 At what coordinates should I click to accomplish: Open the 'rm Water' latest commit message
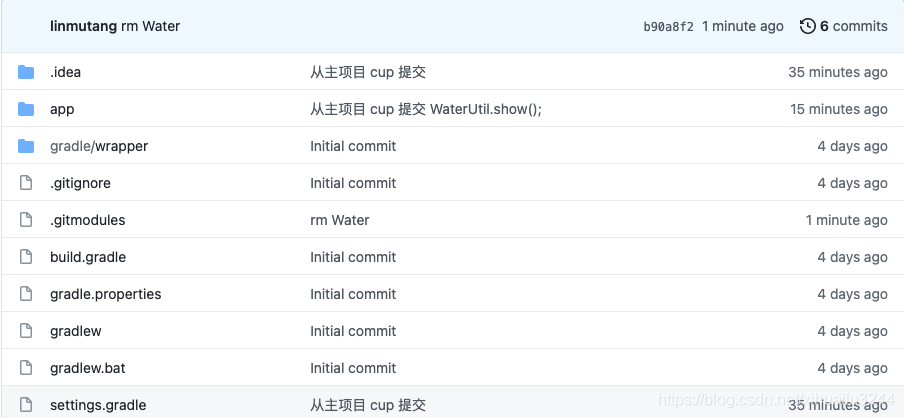[151, 26]
